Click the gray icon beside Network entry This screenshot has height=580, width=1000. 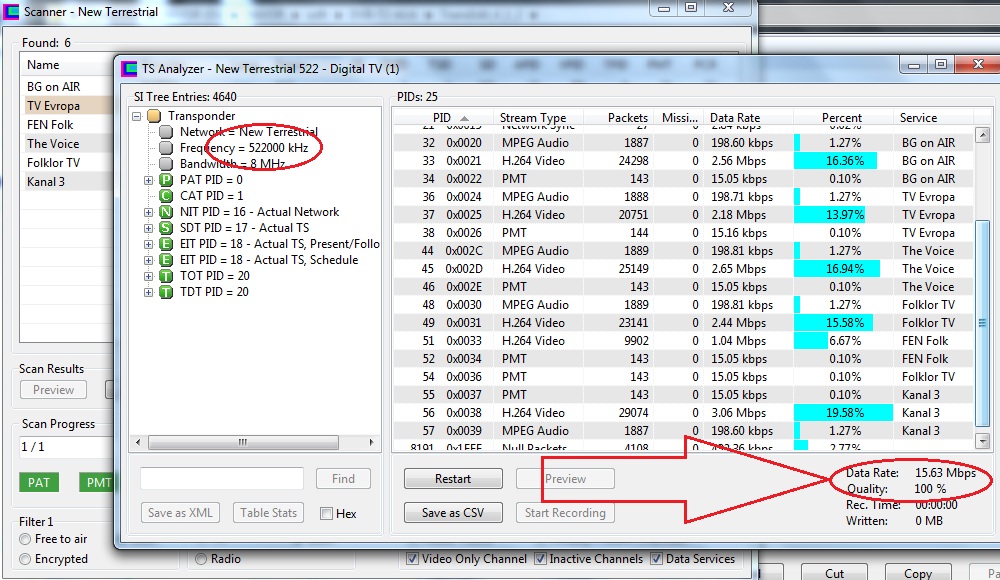click(x=166, y=132)
